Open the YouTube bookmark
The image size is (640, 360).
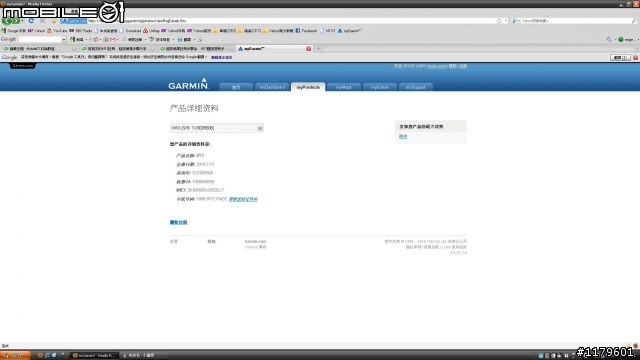pos(57,31)
